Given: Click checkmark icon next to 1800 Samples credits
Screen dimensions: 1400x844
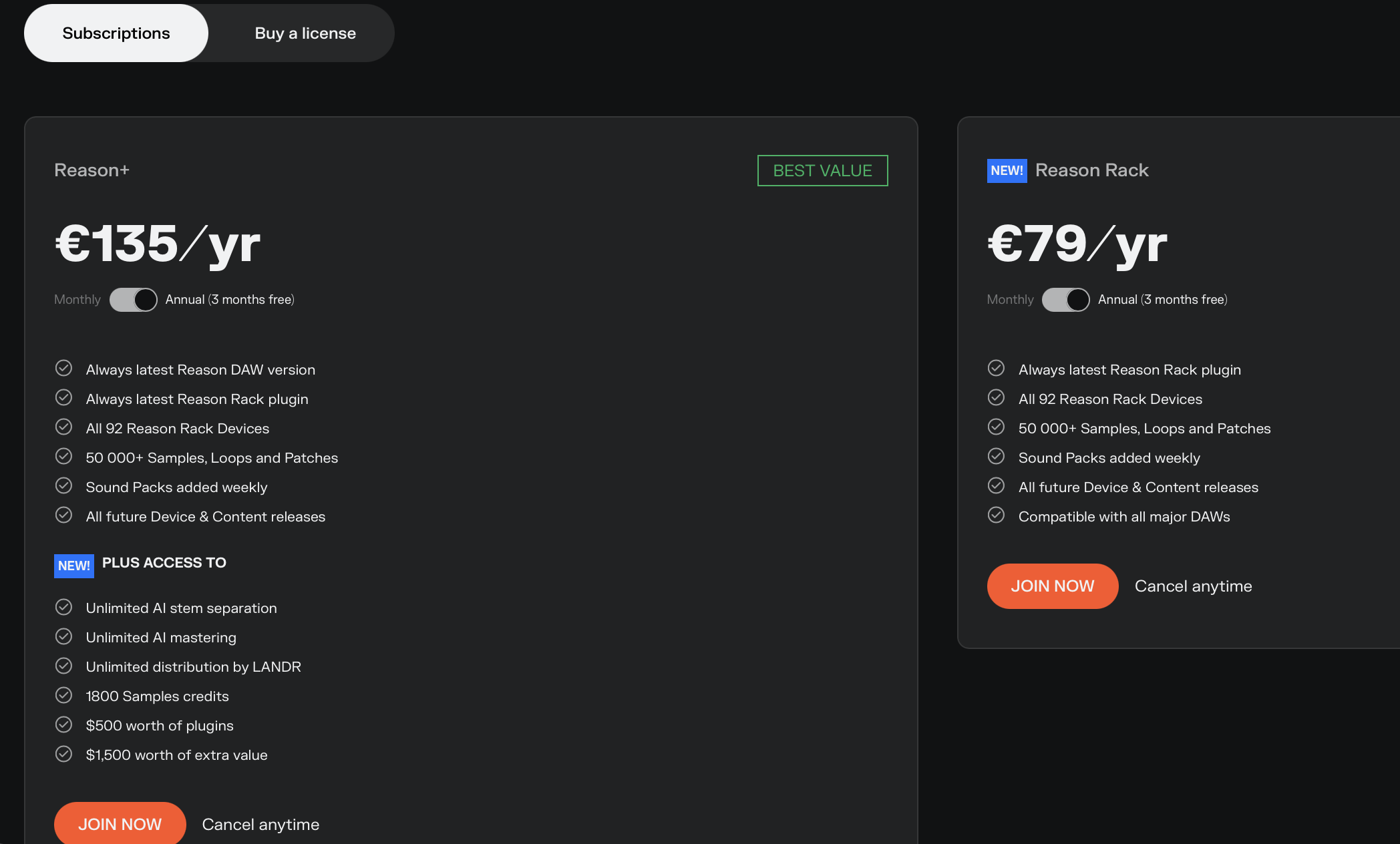Looking at the screenshot, I should point(63,695).
